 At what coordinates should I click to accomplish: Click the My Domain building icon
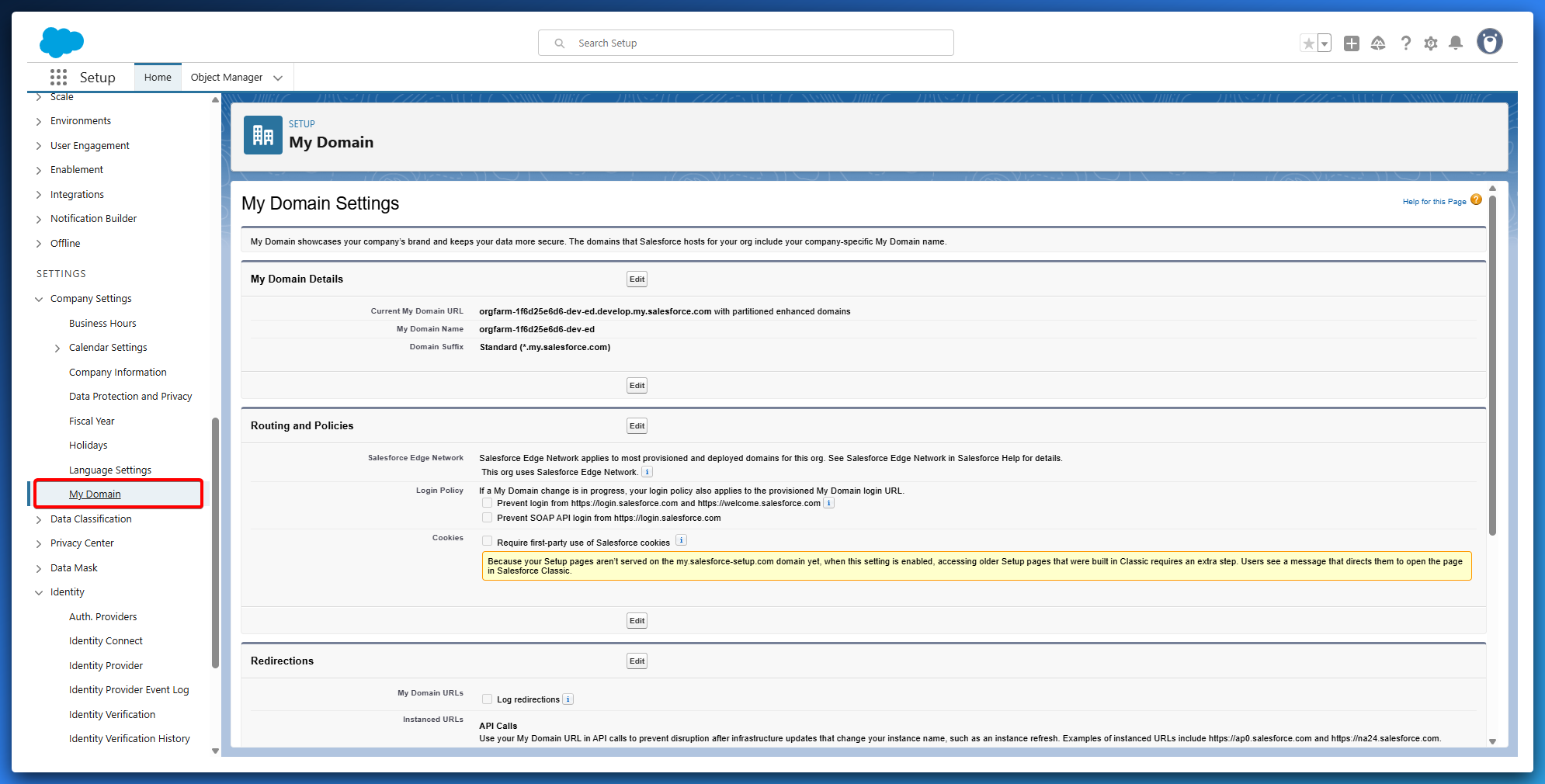(x=263, y=135)
